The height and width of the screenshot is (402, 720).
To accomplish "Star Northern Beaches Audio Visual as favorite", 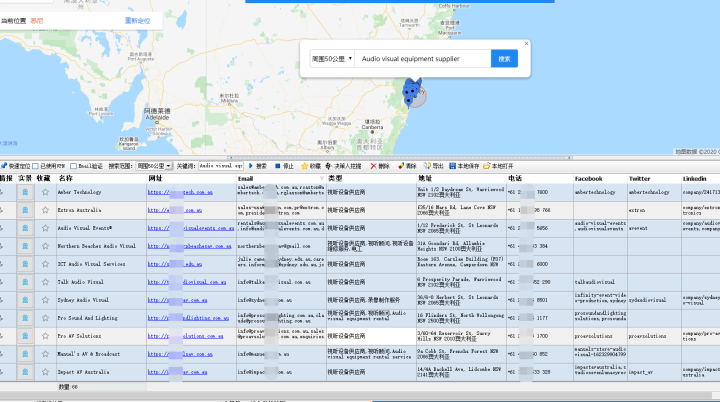I will coord(45,246).
